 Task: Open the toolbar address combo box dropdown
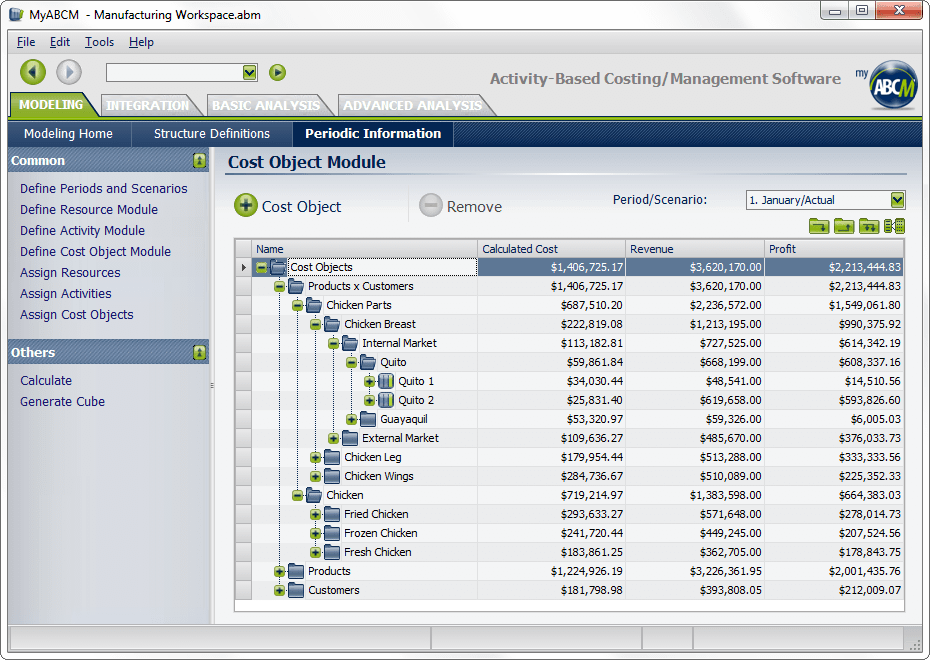click(250, 72)
